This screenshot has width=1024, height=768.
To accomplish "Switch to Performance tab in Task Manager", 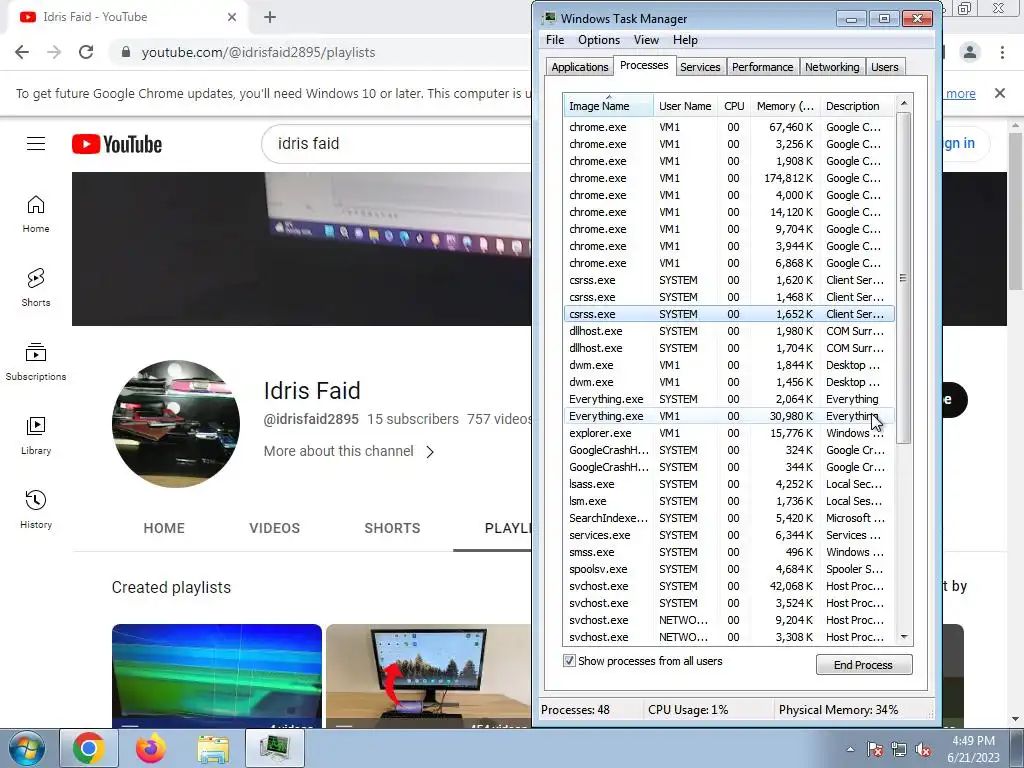I will pos(762,67).
